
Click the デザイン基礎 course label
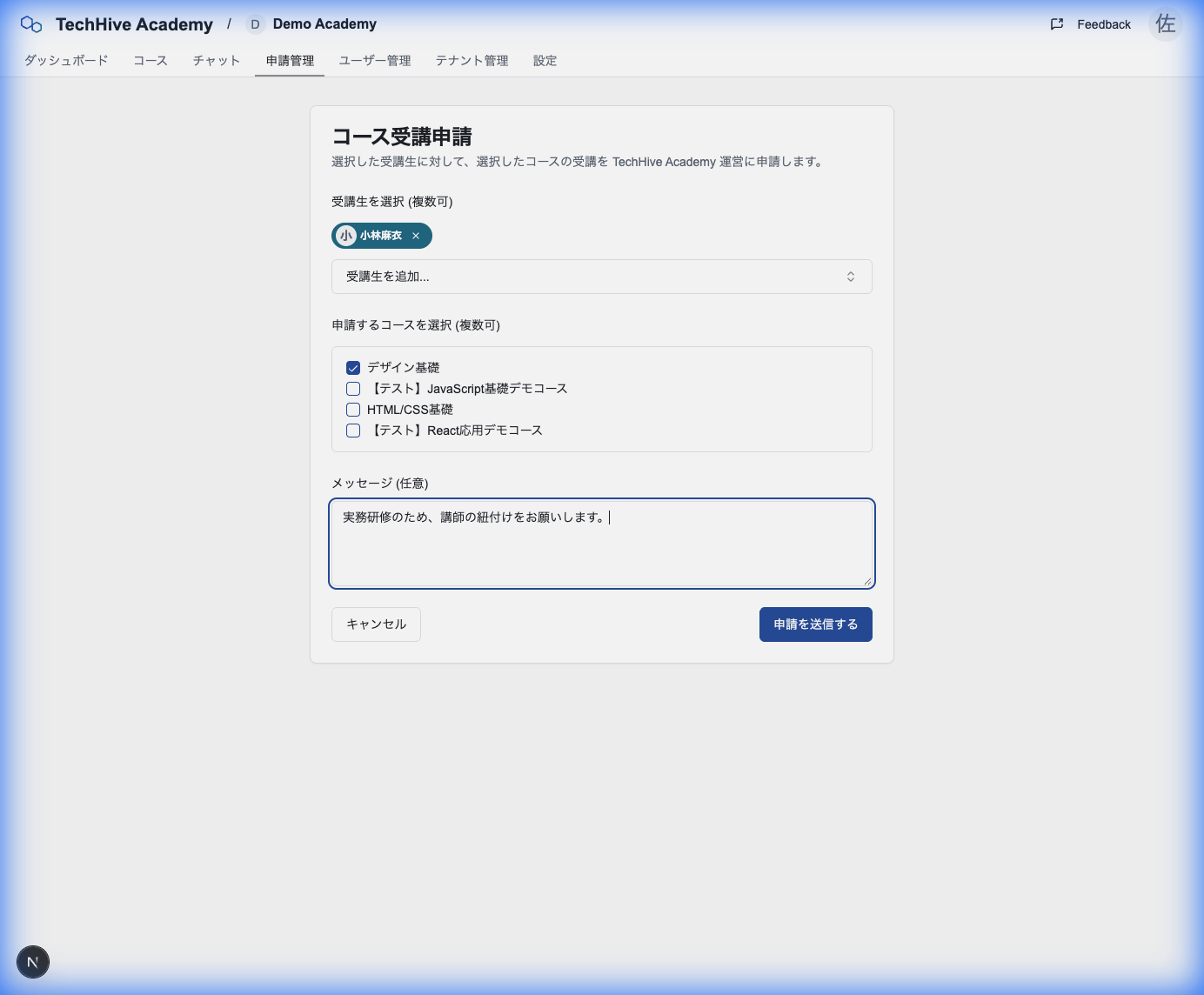pos(404,368)
